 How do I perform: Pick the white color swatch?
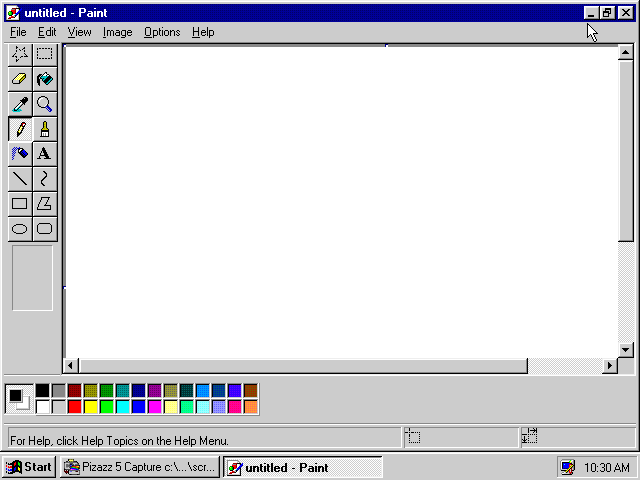point(42,407)
